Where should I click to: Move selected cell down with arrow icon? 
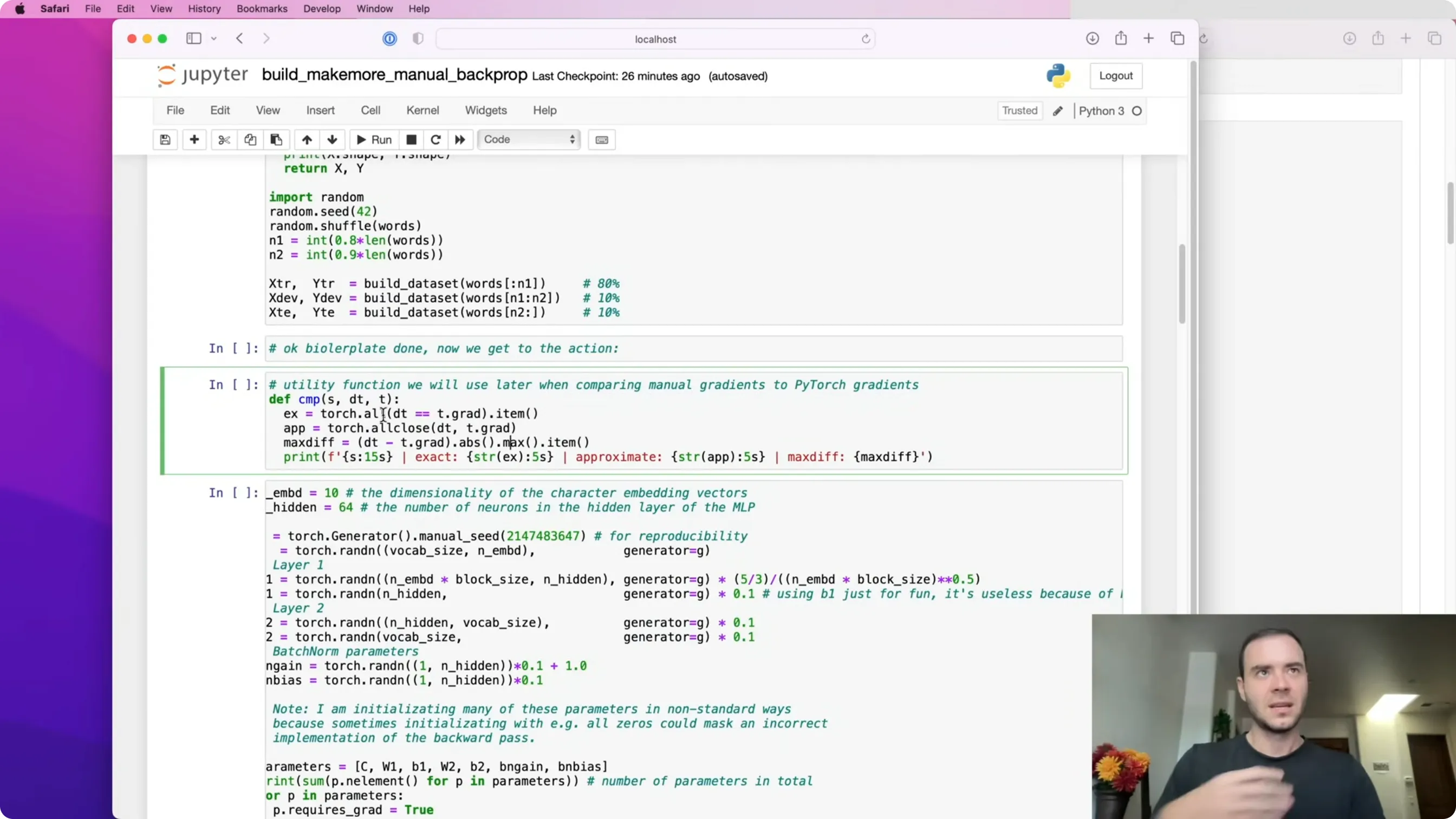(333, 140)
